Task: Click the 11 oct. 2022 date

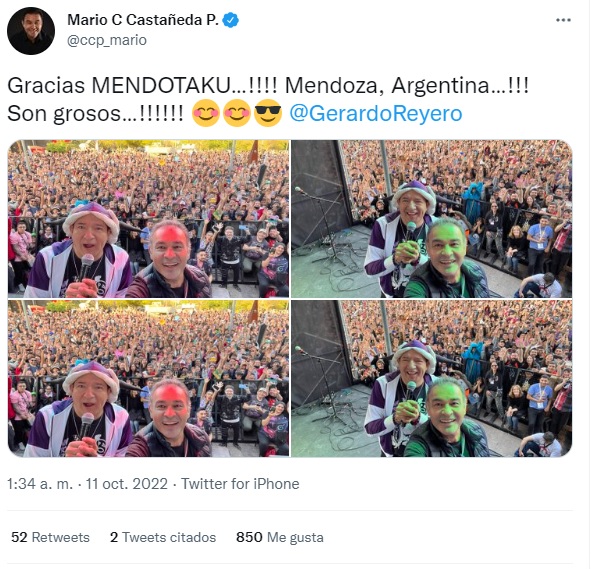Action: (127, 484)
